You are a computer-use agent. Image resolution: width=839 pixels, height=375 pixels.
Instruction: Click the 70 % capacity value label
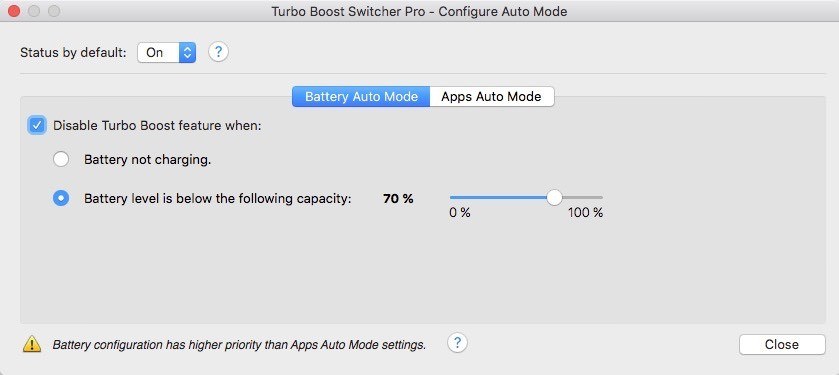click(x=398, y=199)
